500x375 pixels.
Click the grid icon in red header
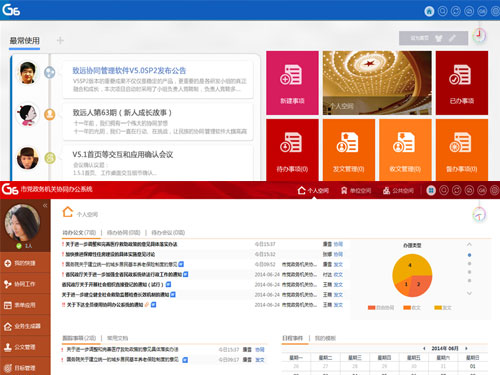pos(431,190)
